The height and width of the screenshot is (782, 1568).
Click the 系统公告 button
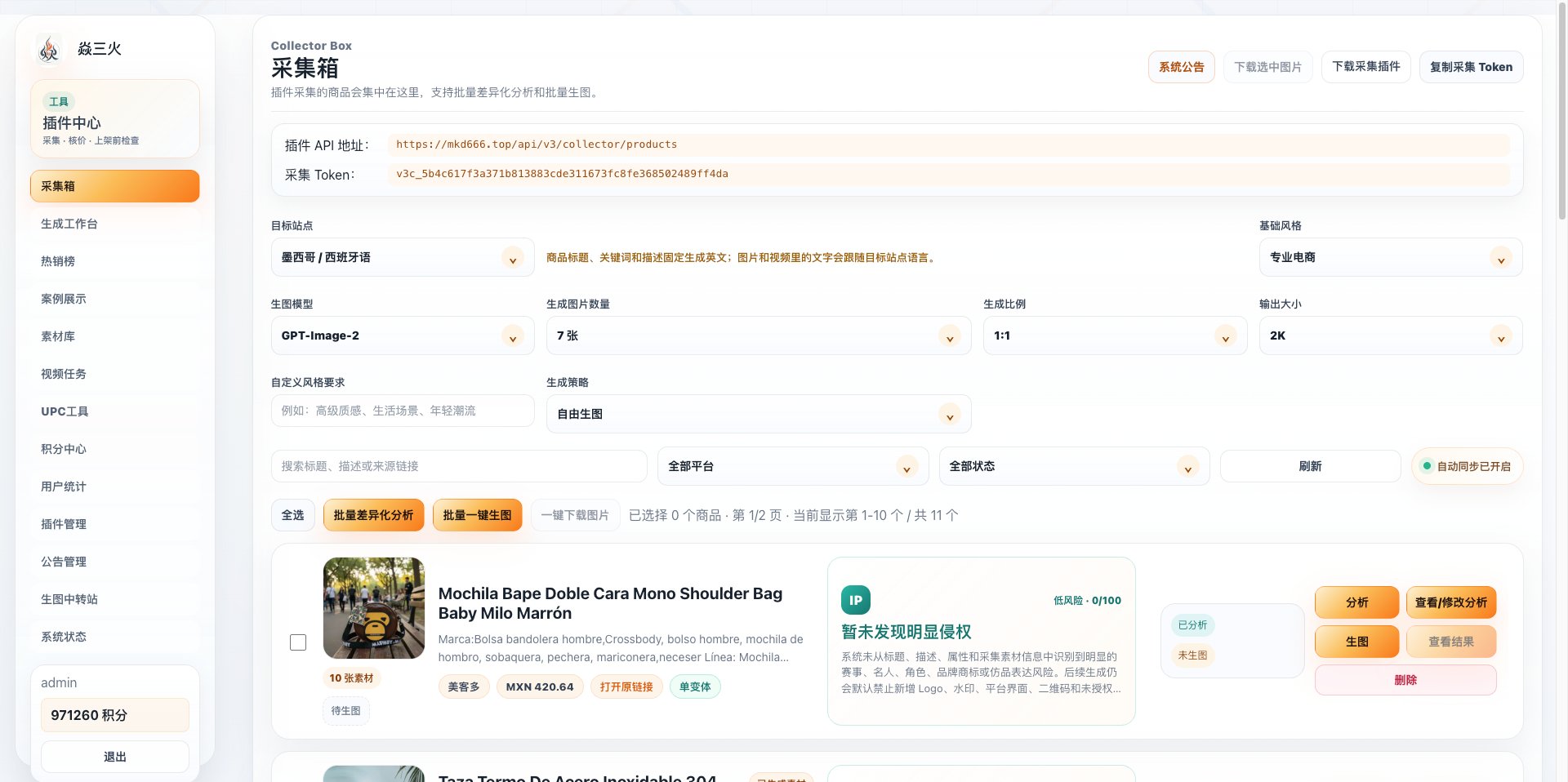click(x=1181, y=67)
